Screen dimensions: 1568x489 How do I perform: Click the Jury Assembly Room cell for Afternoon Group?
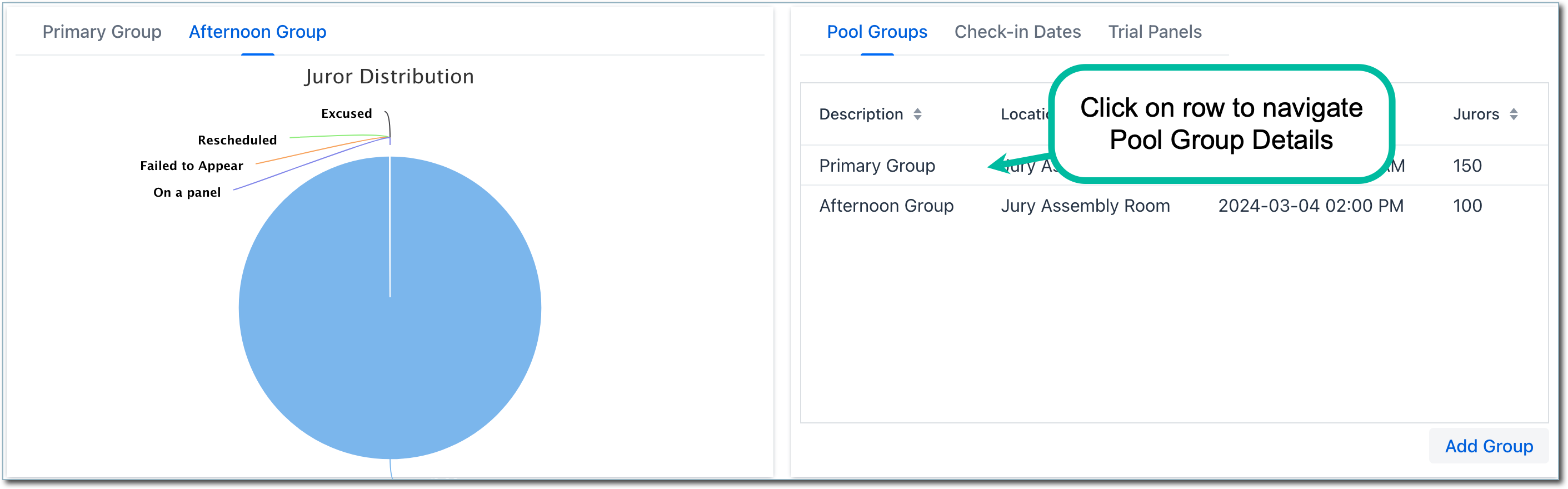click(1085, 206)
